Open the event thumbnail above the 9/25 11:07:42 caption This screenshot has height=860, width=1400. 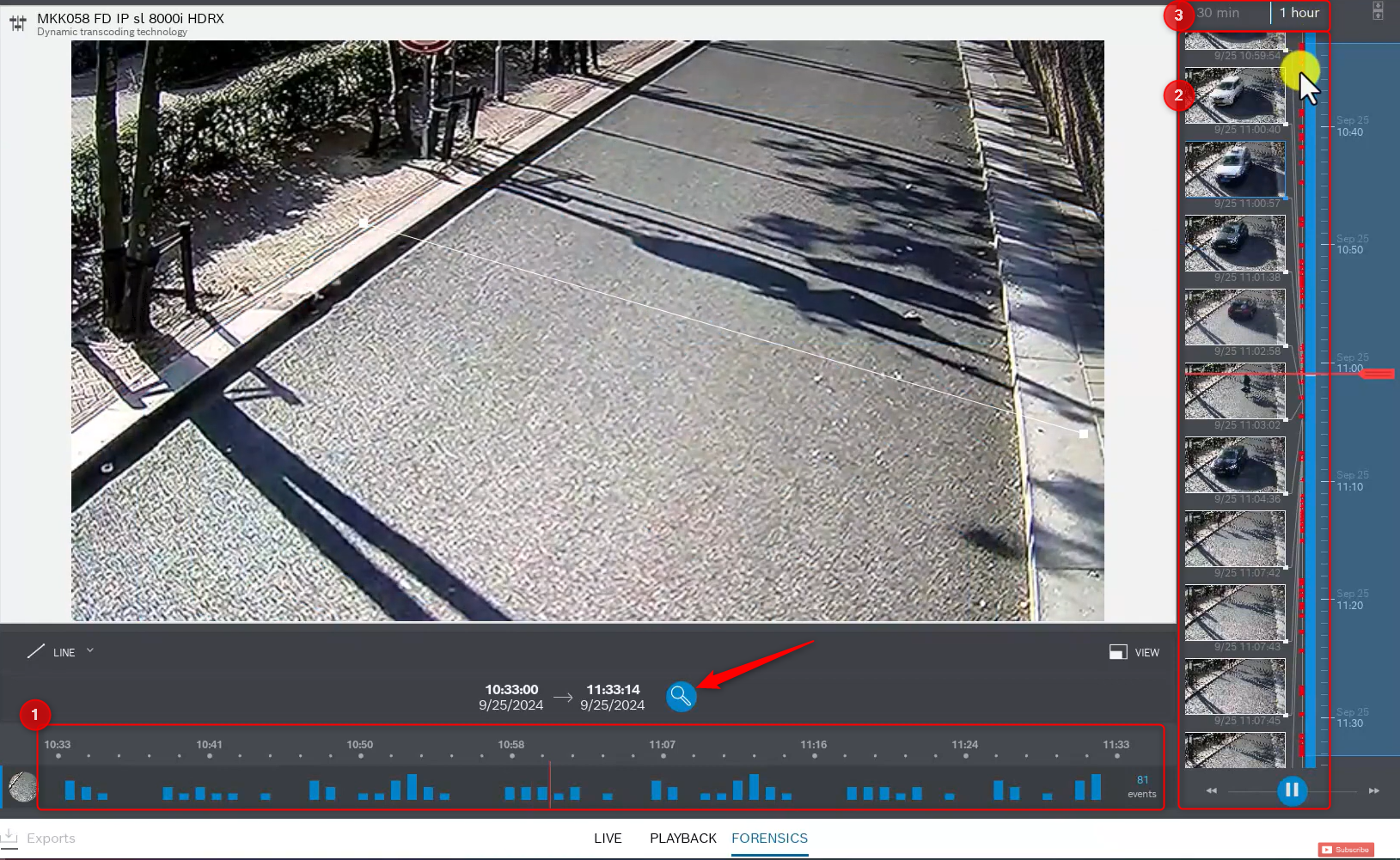pyautogui.click(x=1235, y=539)
